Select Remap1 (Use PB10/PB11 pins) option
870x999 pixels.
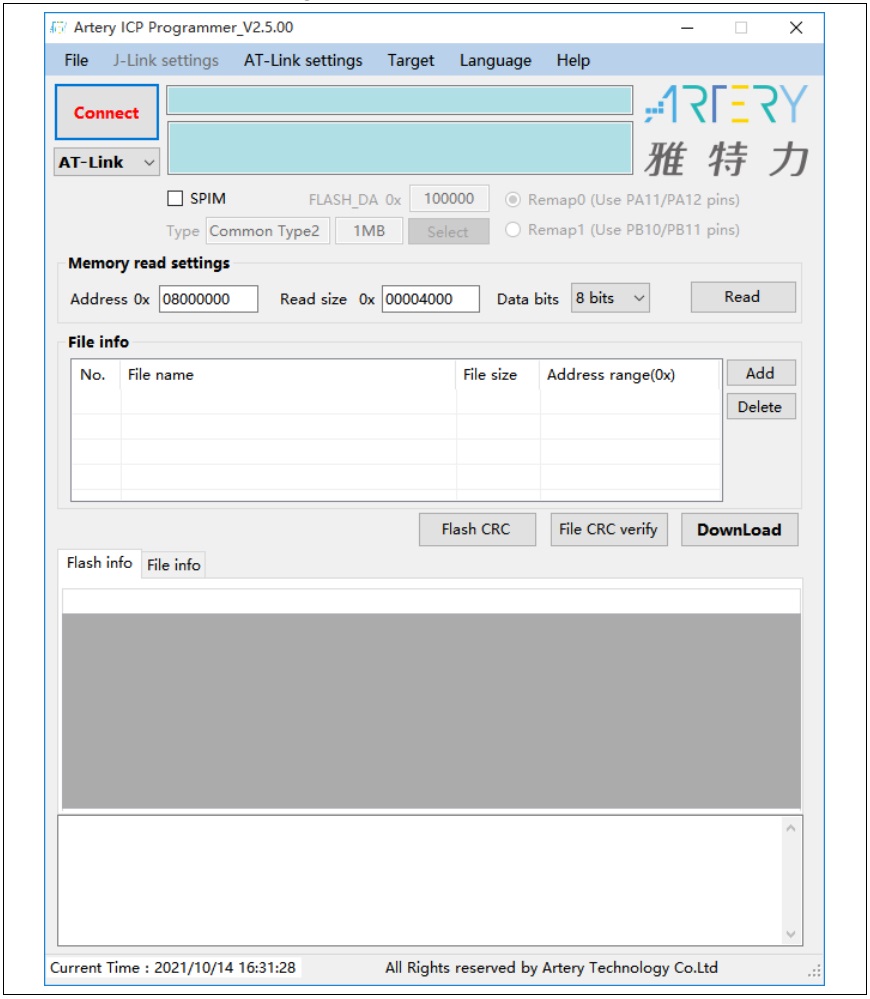coord(513,229)
